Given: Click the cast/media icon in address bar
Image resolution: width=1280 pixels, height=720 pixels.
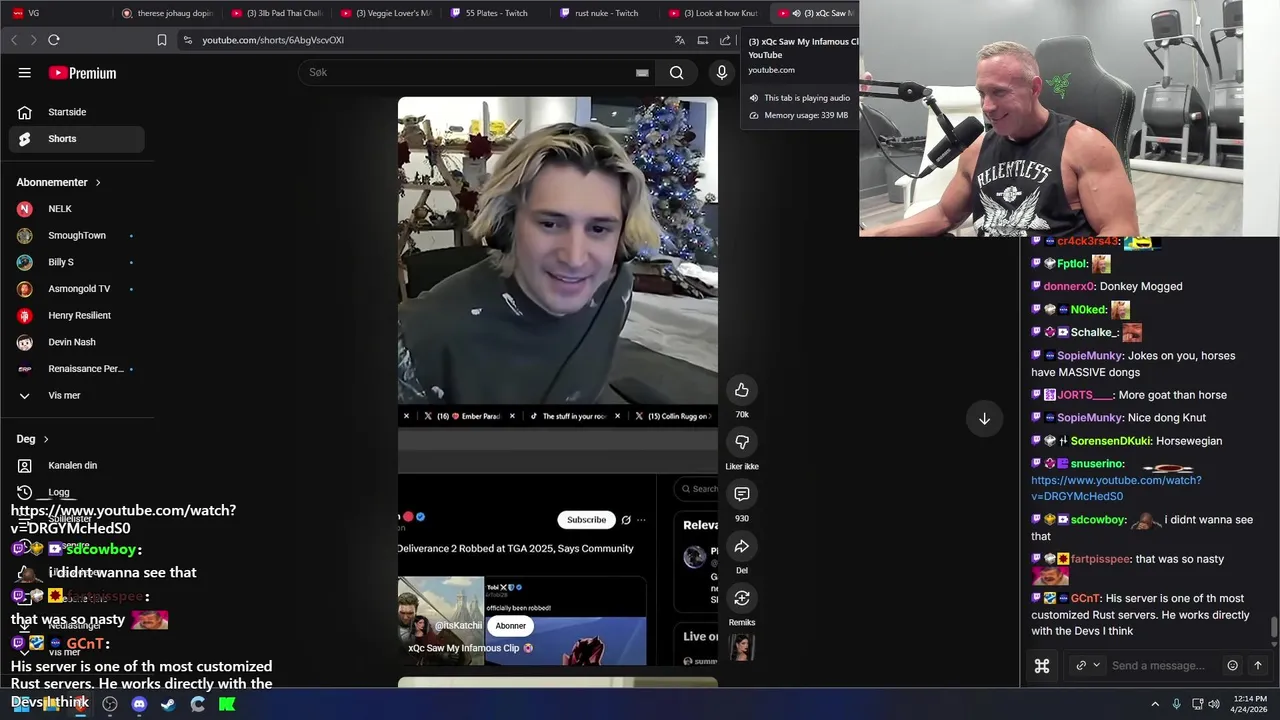Looking at the screenshot, I should [x=703, y=40].
